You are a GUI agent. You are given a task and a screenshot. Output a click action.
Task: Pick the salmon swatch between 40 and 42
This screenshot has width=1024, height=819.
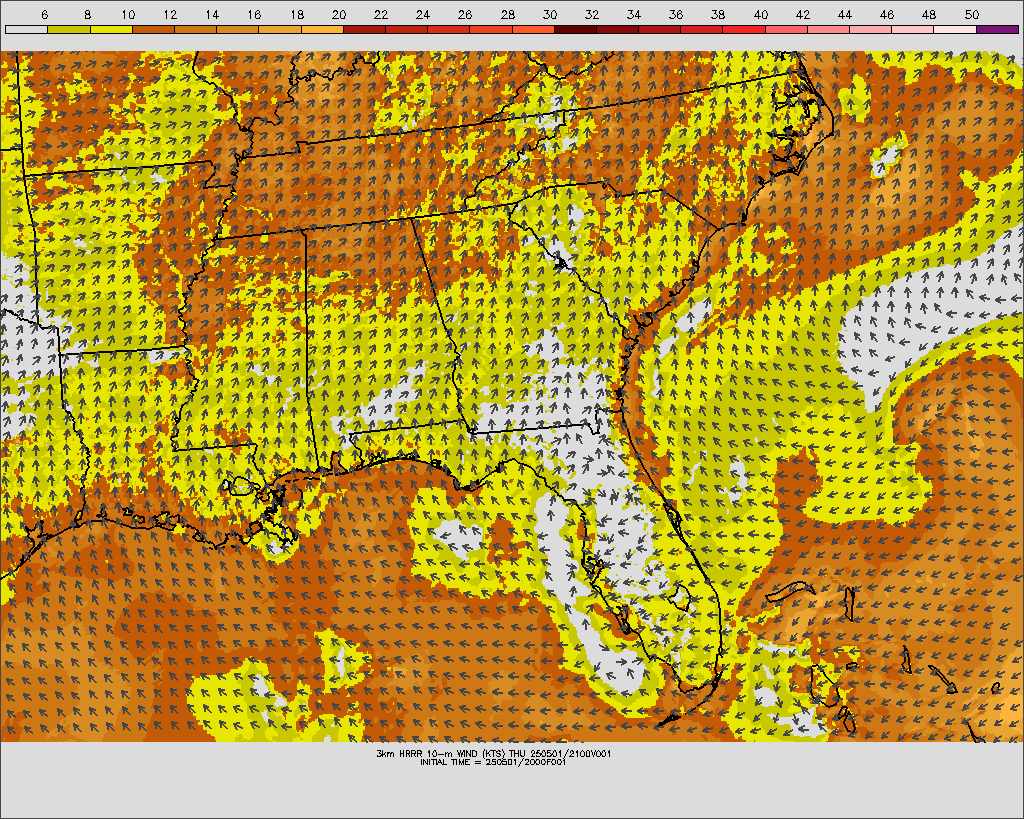786,29
